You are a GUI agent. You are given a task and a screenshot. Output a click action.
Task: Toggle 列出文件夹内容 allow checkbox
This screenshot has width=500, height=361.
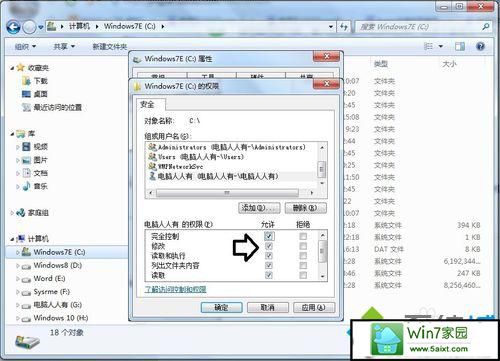pyautogui.click(x=269, y=265)
